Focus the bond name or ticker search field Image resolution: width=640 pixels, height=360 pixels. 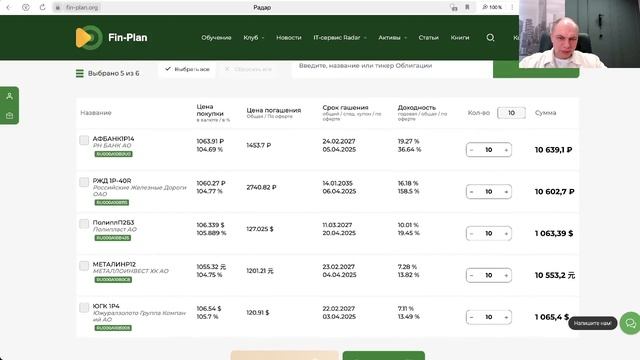pos(392,68)
